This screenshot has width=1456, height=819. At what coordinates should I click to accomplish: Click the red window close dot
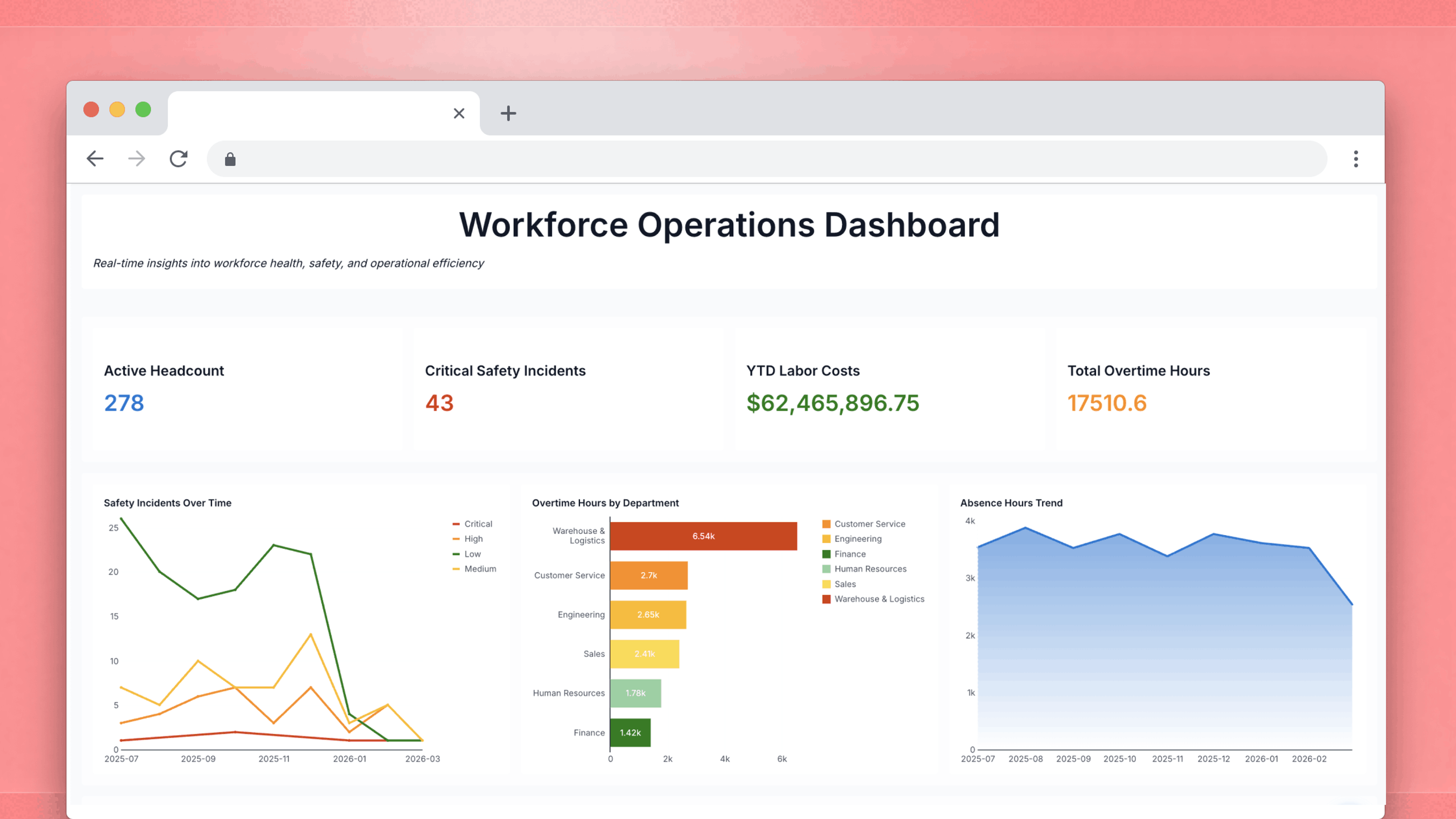coord(91,109)
